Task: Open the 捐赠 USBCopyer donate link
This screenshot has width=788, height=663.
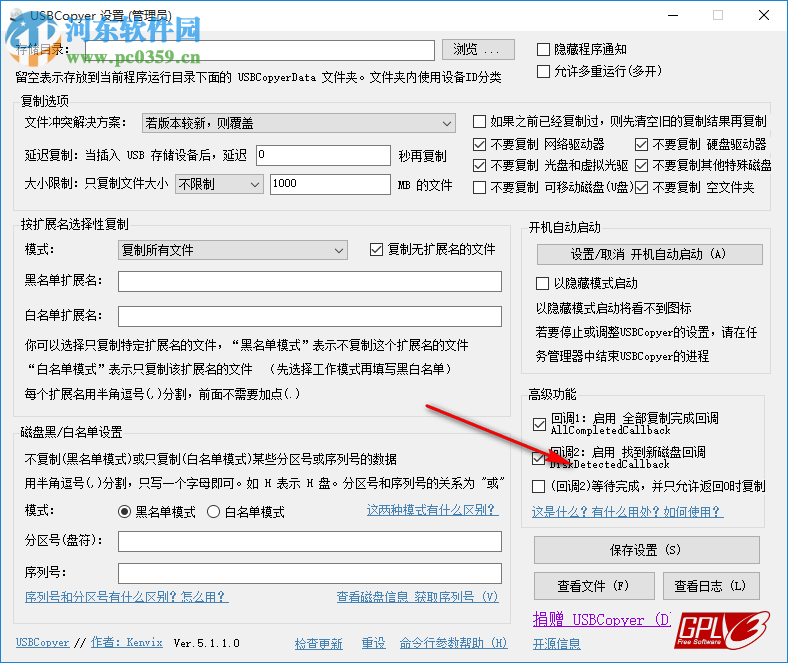Action: 601,620
